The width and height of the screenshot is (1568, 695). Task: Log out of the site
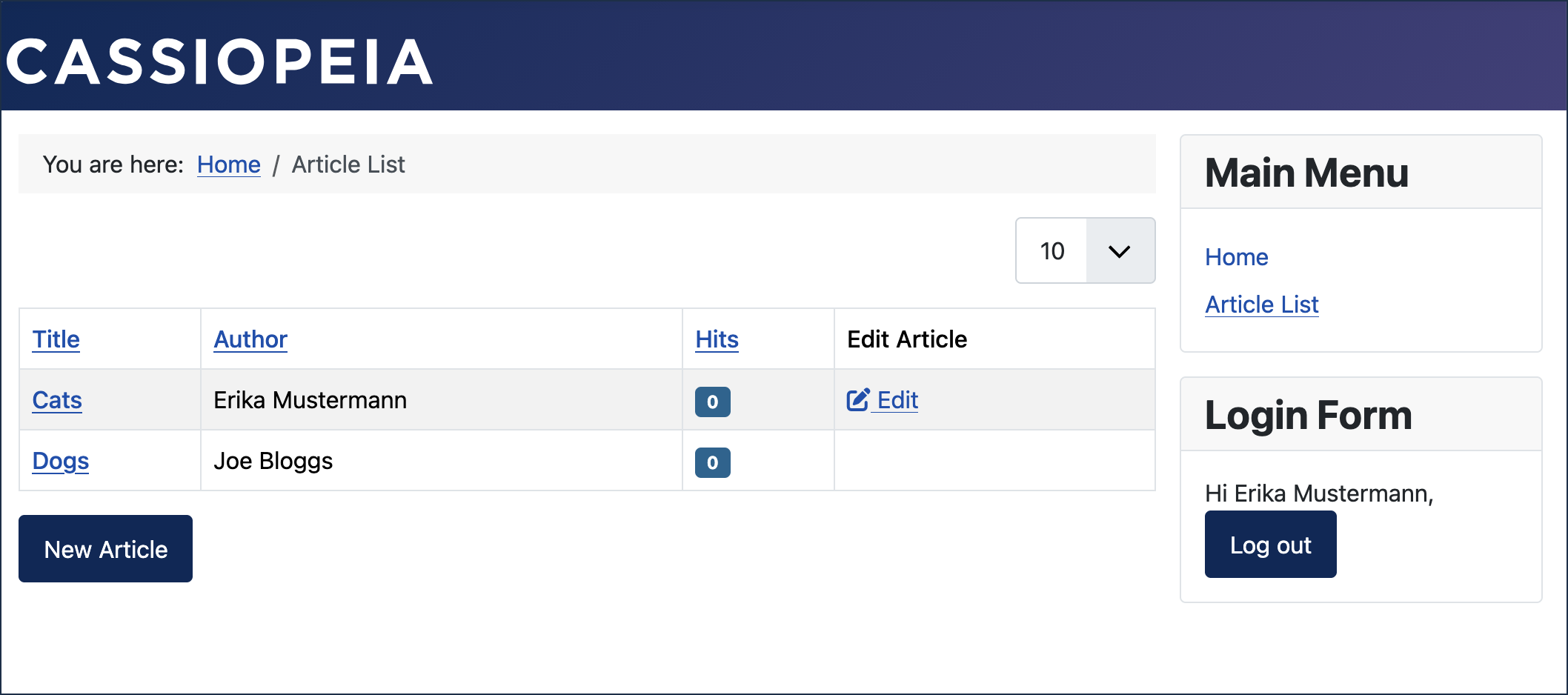(x=1270, y=545)
